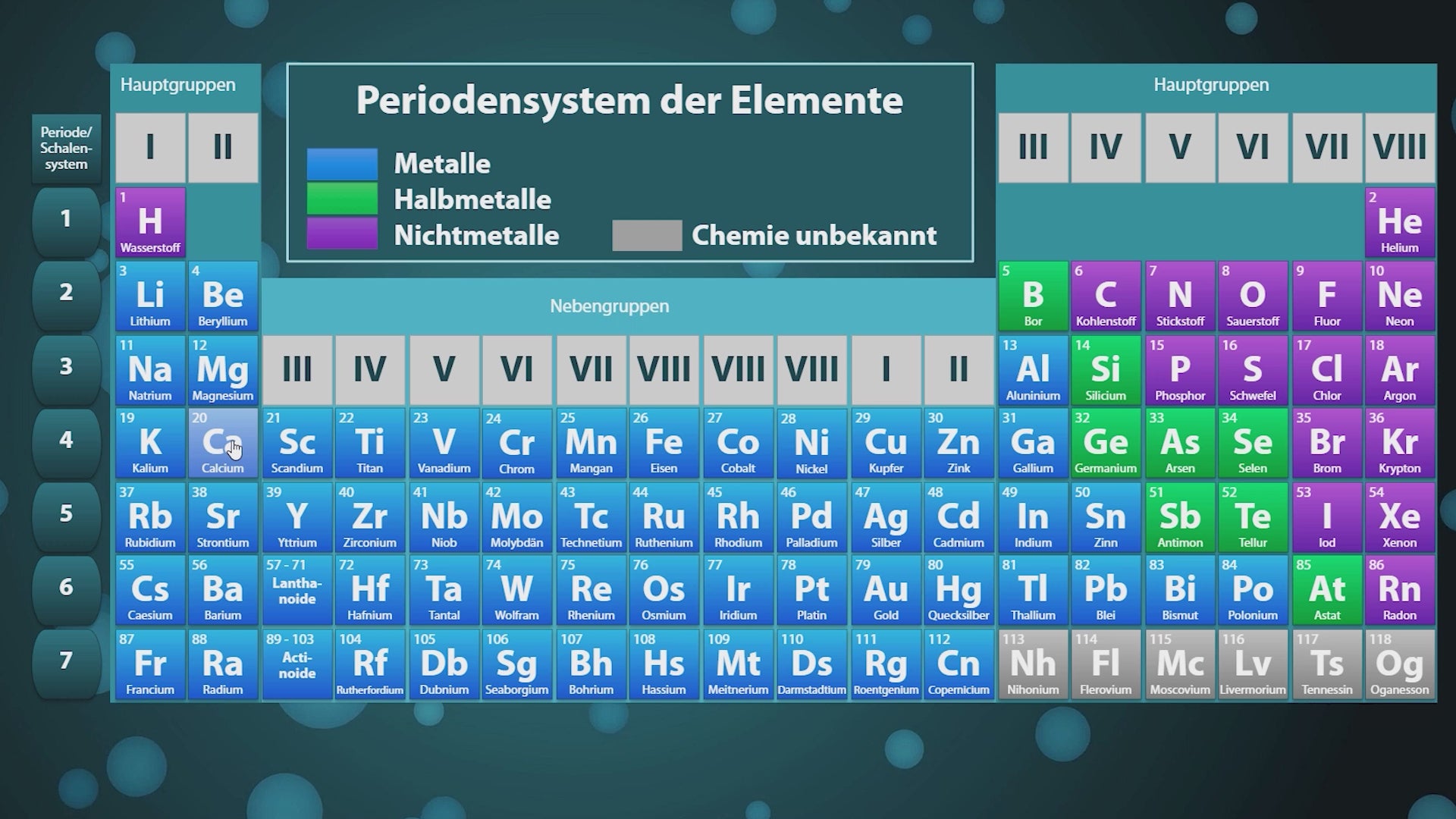Select Nebengruppe VI column header

517,370
